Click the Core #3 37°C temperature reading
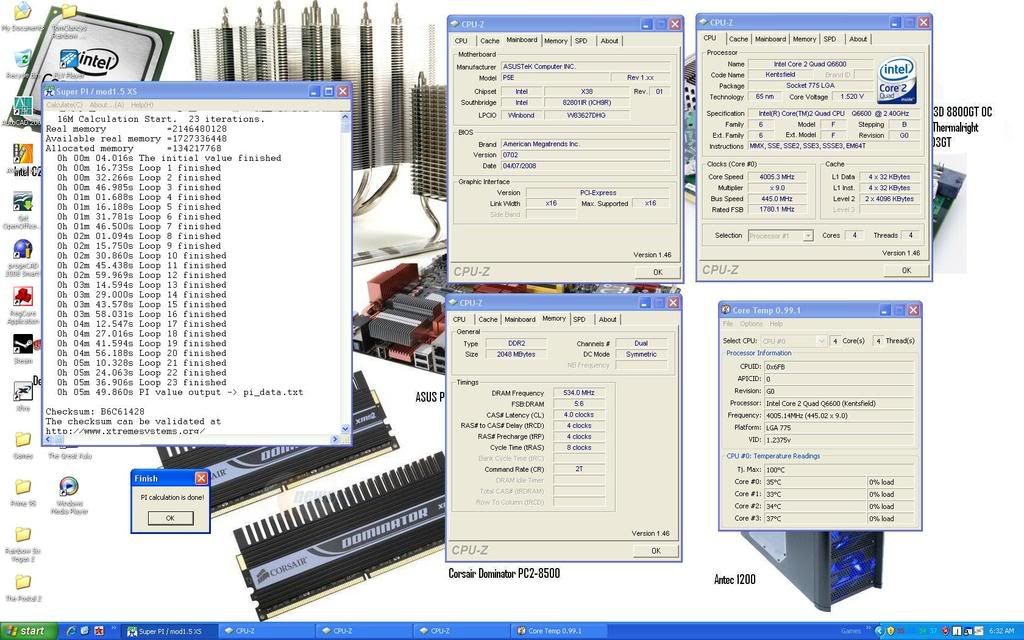 pos(815,519)
